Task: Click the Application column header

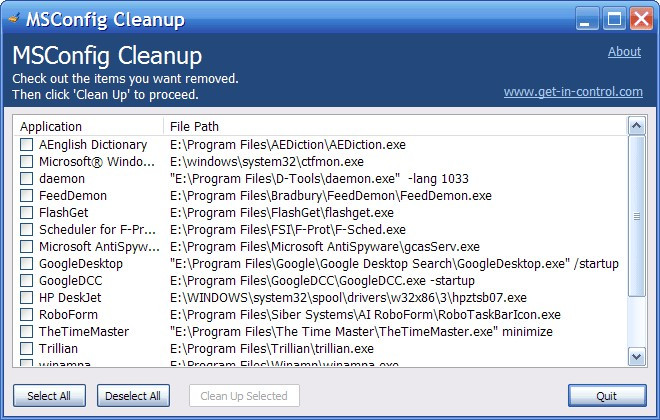Action: pos(88,126)
